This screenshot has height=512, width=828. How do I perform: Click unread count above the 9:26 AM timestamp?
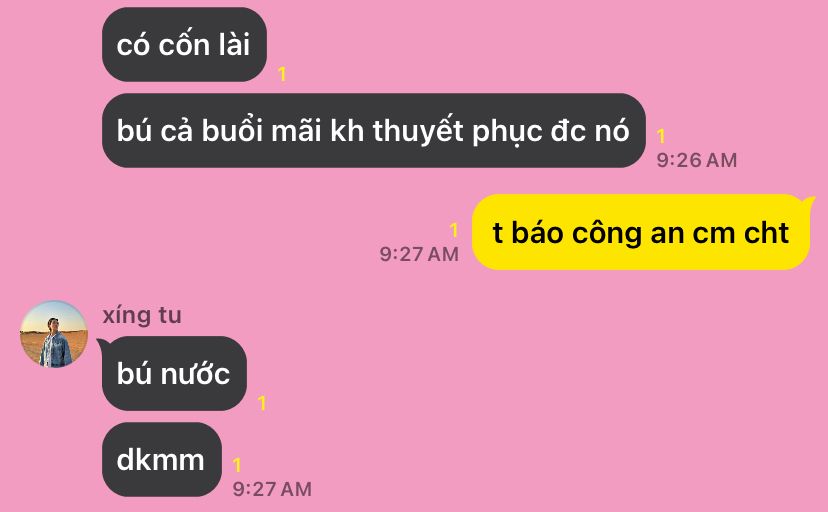click(x=661, y=136)
